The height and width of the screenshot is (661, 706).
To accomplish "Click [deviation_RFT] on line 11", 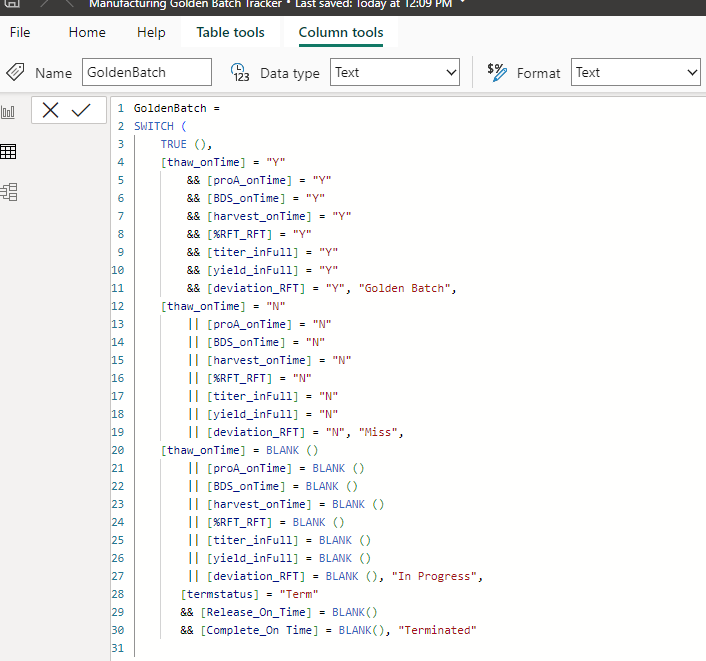I will tap(256, 288).
